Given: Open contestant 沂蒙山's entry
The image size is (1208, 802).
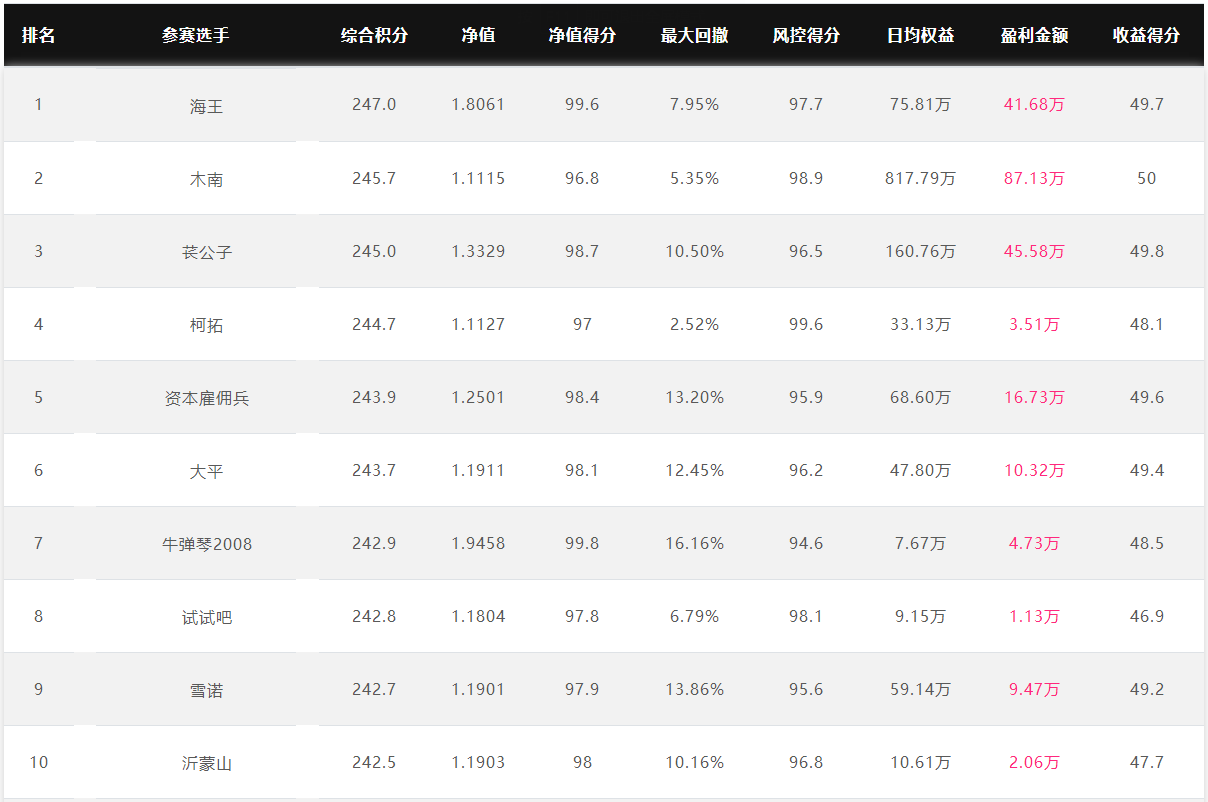Looking at the screenshot, I should tap(207, 764).
